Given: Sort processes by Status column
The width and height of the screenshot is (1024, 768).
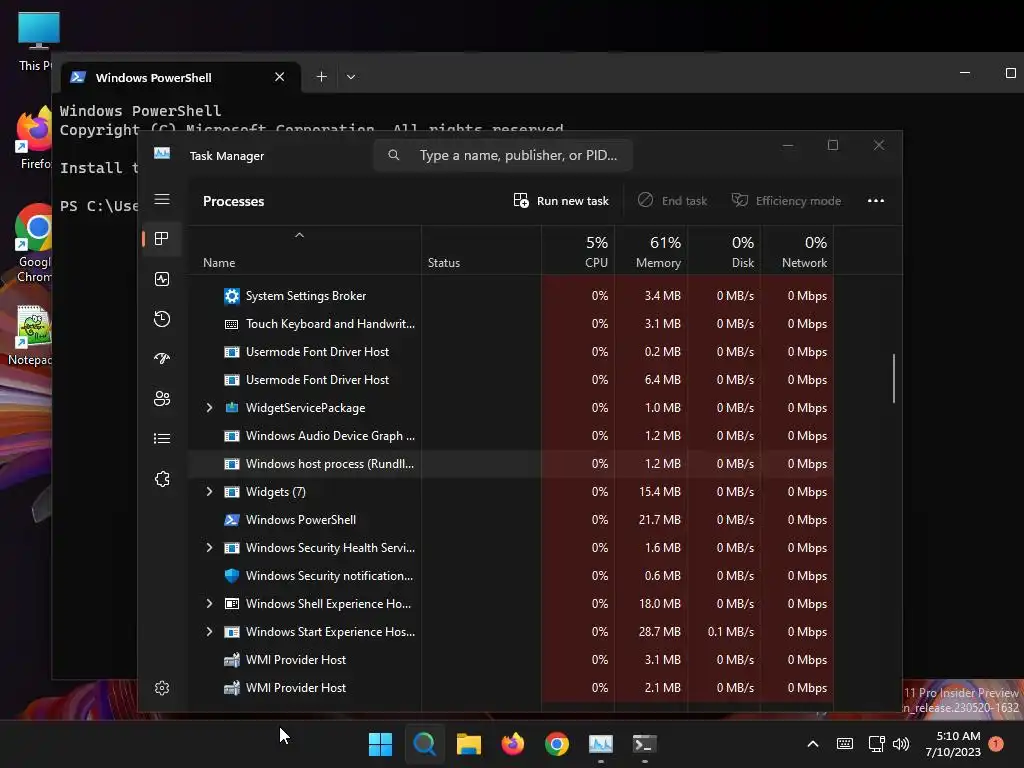Looking at the screenshot, I should pos(444,263).
